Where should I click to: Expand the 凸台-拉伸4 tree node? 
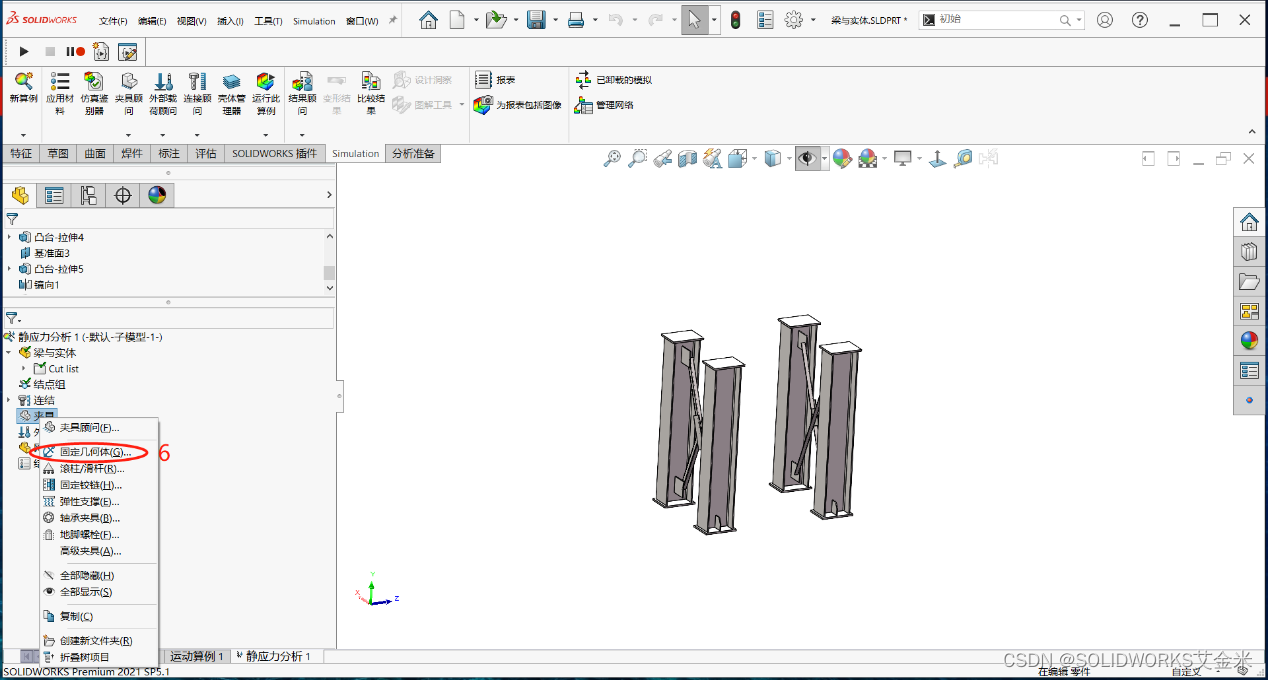click(x=9, y=237)
